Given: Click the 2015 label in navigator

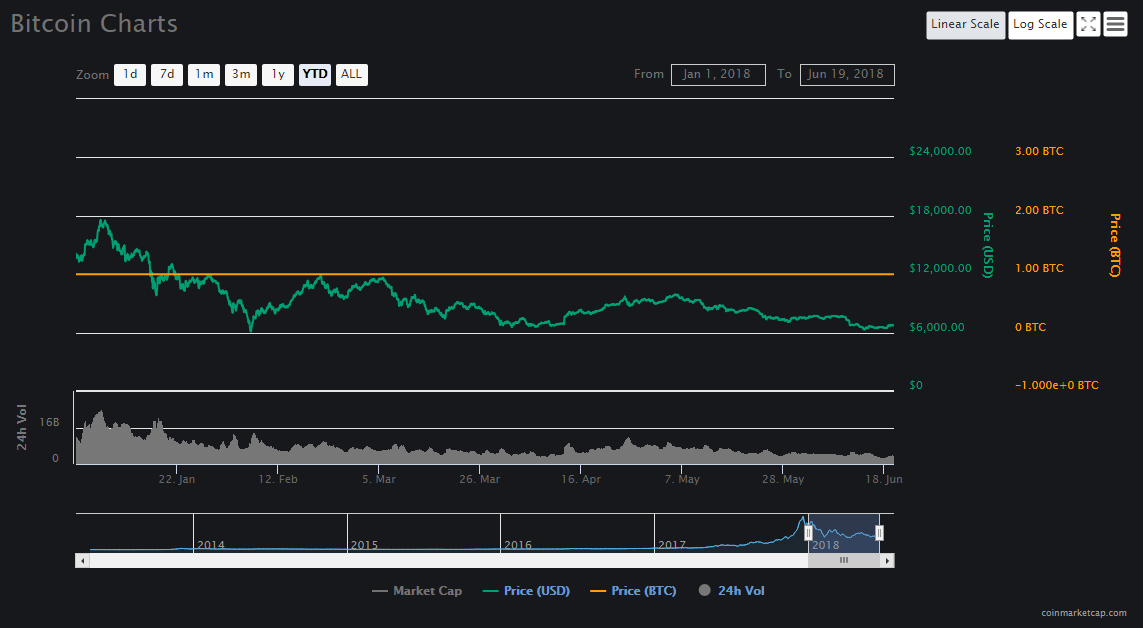Looking at the screenshot, I should tap(364, 545).
